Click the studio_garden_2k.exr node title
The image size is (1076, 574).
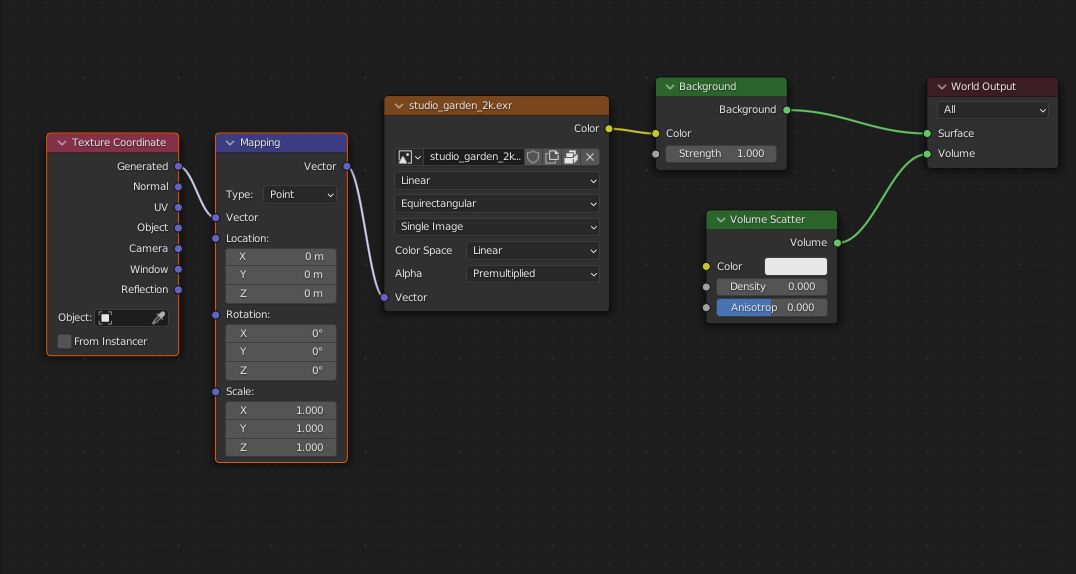tap(460, 106)
